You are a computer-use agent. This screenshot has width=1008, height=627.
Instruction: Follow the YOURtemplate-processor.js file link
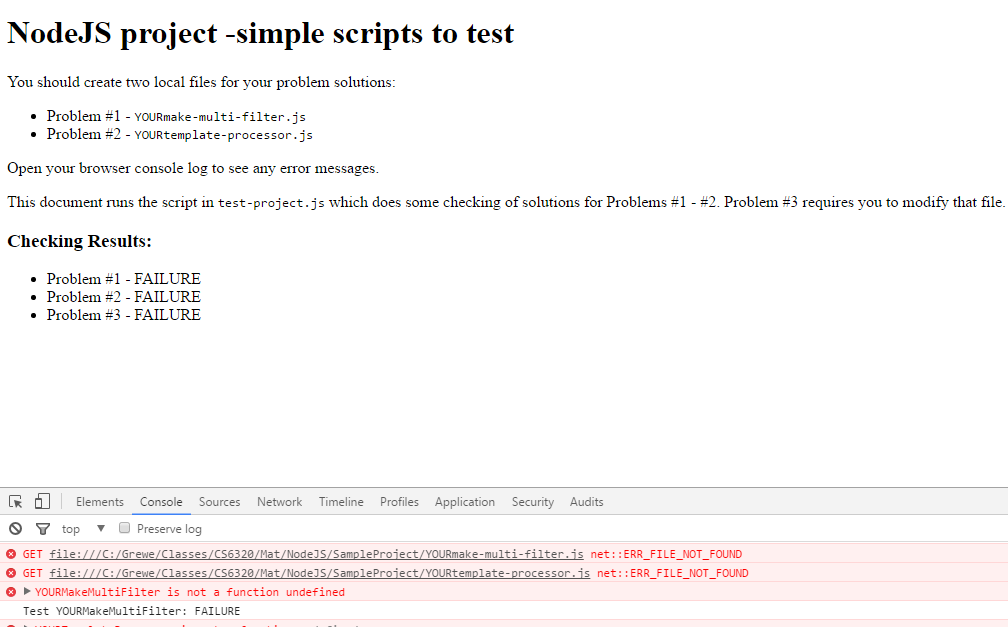[x=319, y=573]
